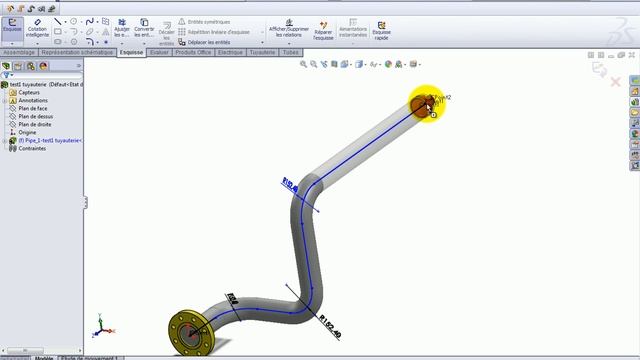Select the Line sketch tool

click(x=58, y=21)
